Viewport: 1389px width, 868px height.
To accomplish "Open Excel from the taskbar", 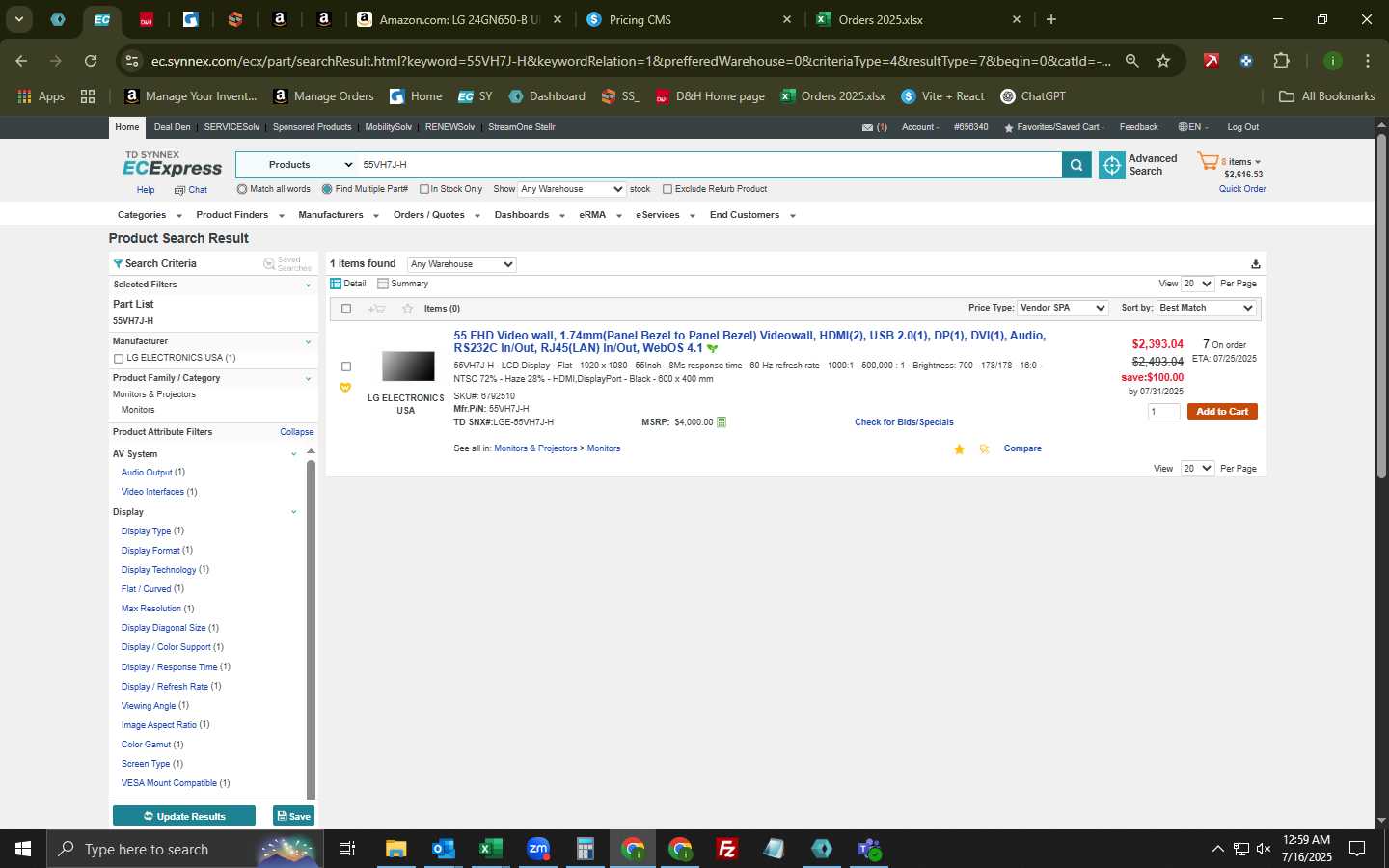I will (490, 849).
